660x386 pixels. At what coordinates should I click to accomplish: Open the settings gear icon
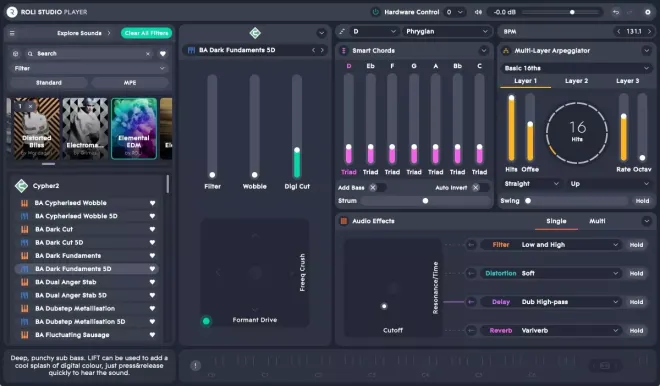647,12
